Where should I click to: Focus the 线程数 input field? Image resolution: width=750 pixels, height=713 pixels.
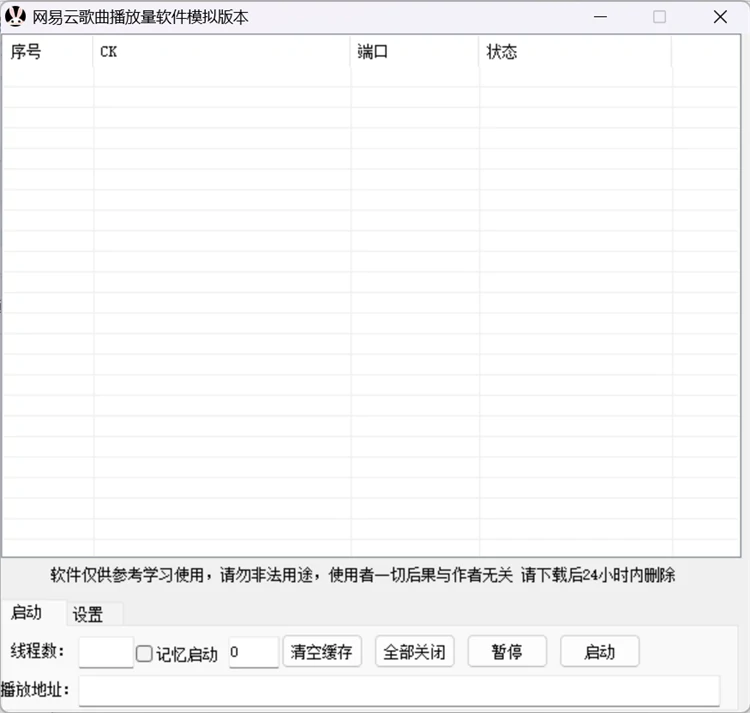pos(106,652)
